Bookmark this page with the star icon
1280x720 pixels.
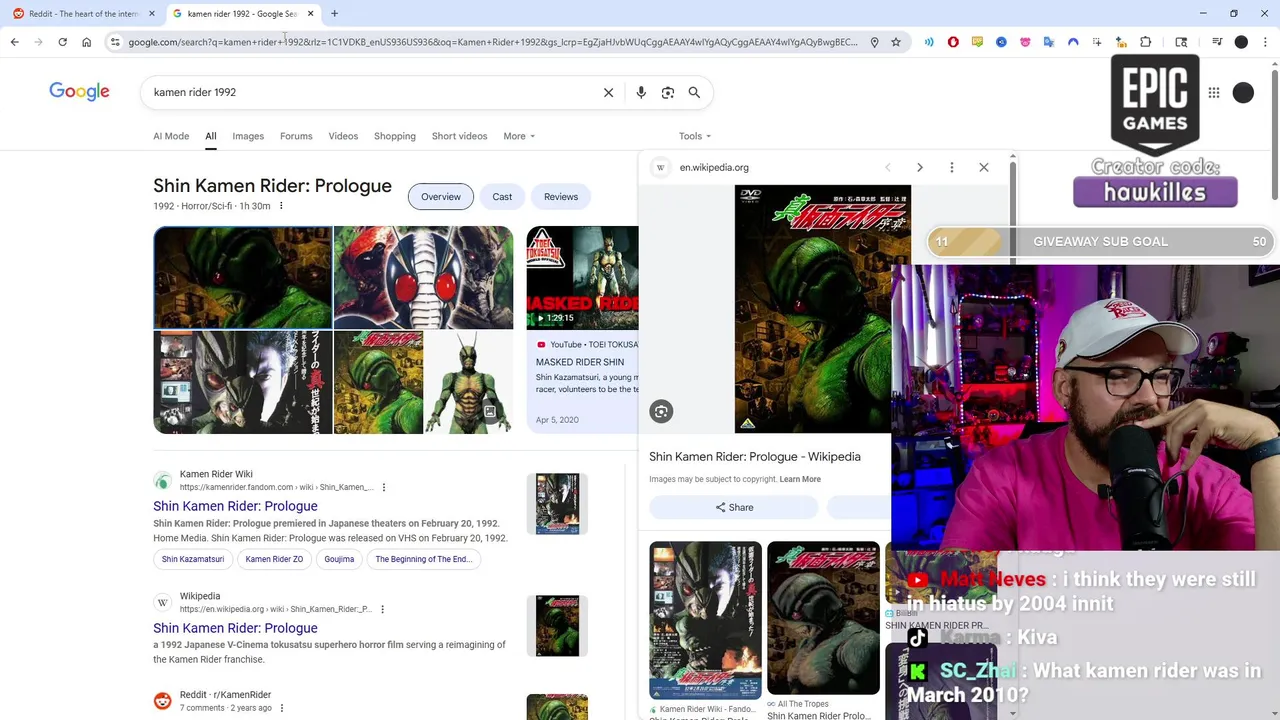[x=896, y=42]
